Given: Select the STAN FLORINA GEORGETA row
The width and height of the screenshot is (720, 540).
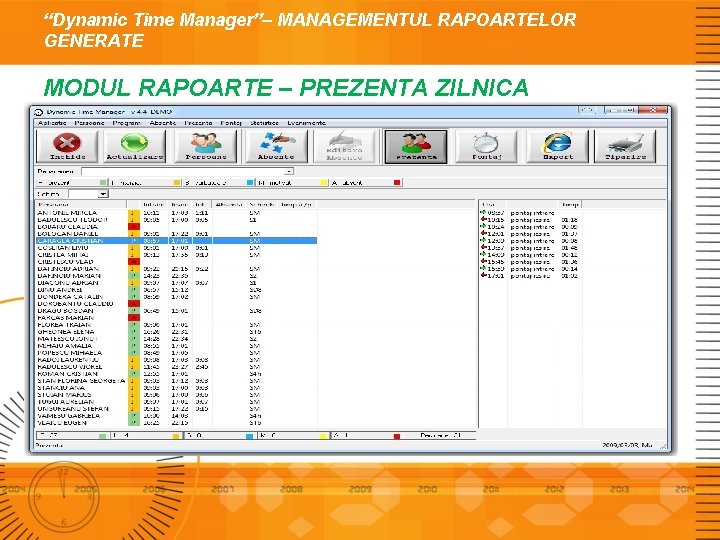Looking at the screenshot, I should [x=176, y=381].
